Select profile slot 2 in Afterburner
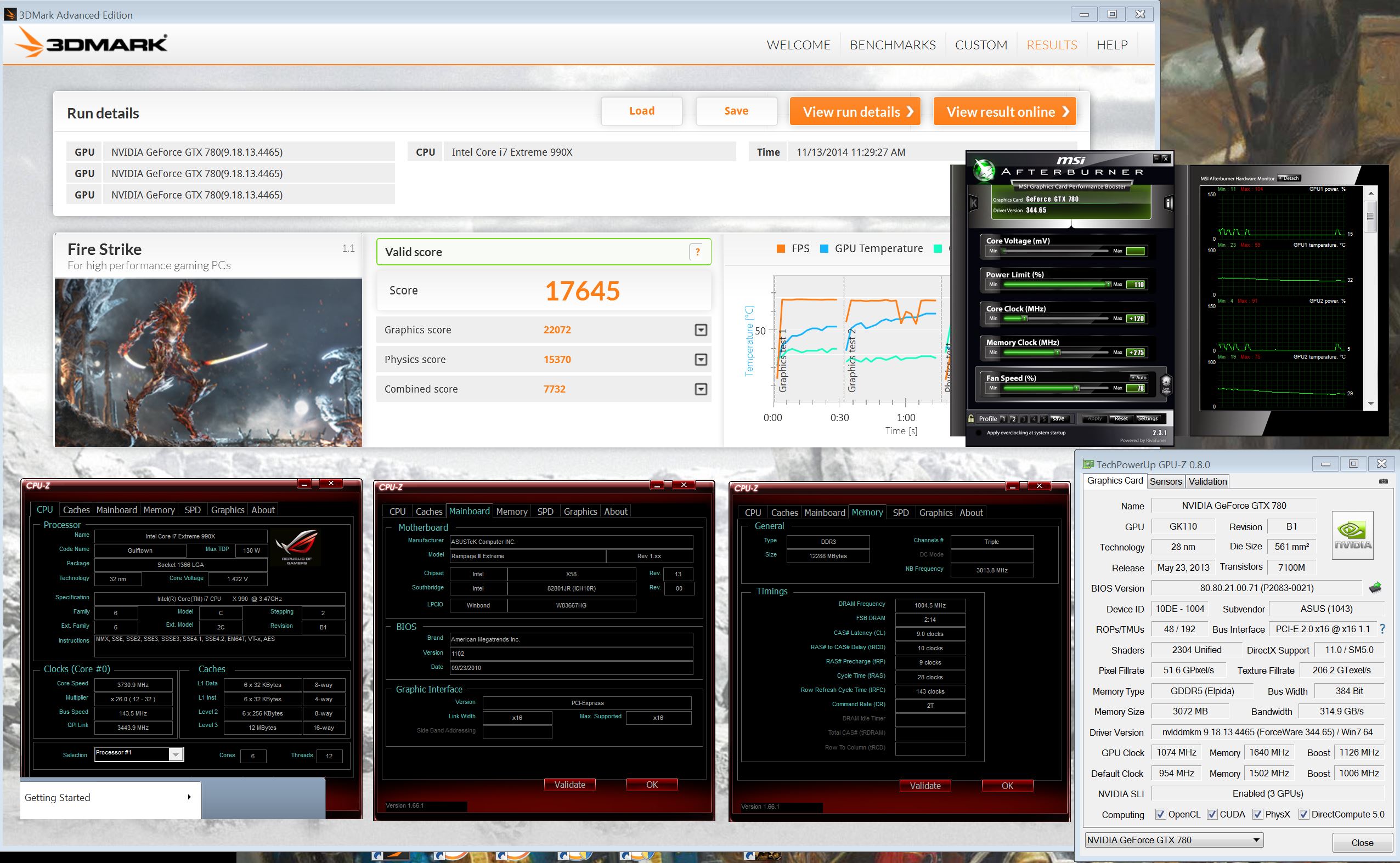The height and width of the screenshot is (863, 1400). click(1013, 419)
